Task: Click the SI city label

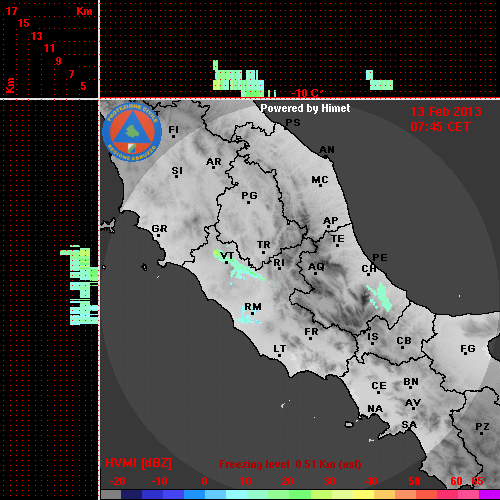Action: coord(177,171)
